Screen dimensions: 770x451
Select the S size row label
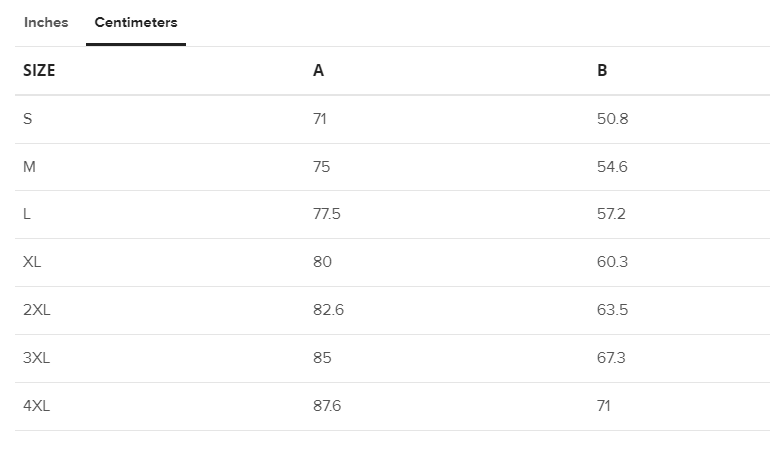28,119
